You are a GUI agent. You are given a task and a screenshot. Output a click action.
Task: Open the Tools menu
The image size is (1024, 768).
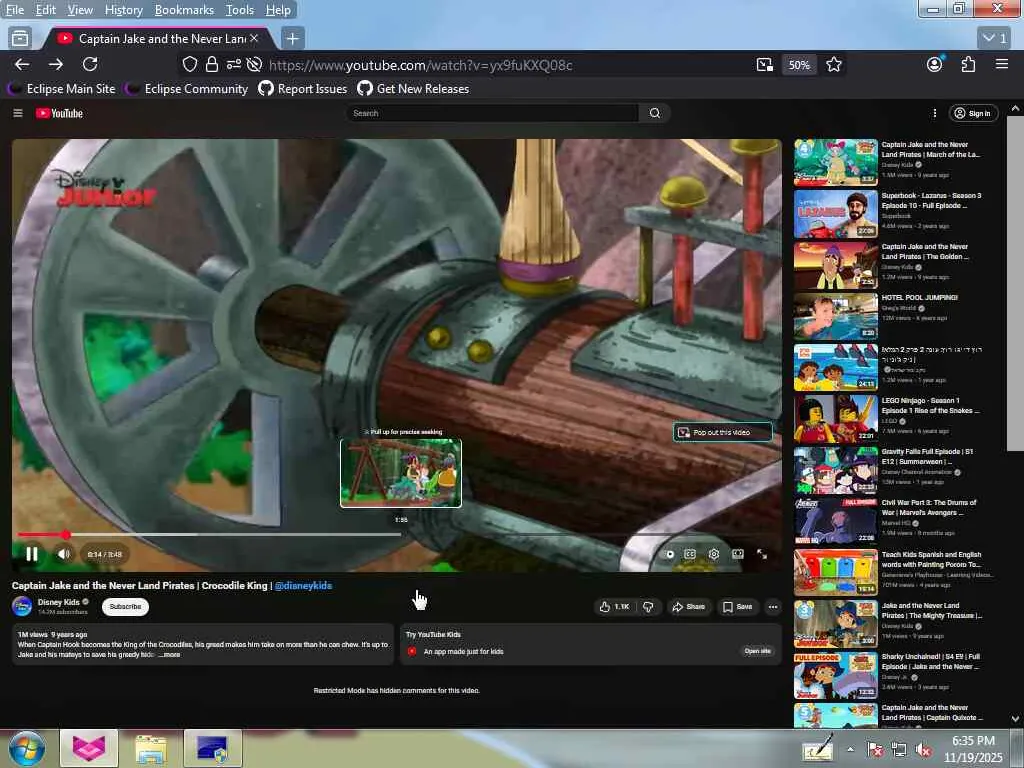(x=240, y=10)
